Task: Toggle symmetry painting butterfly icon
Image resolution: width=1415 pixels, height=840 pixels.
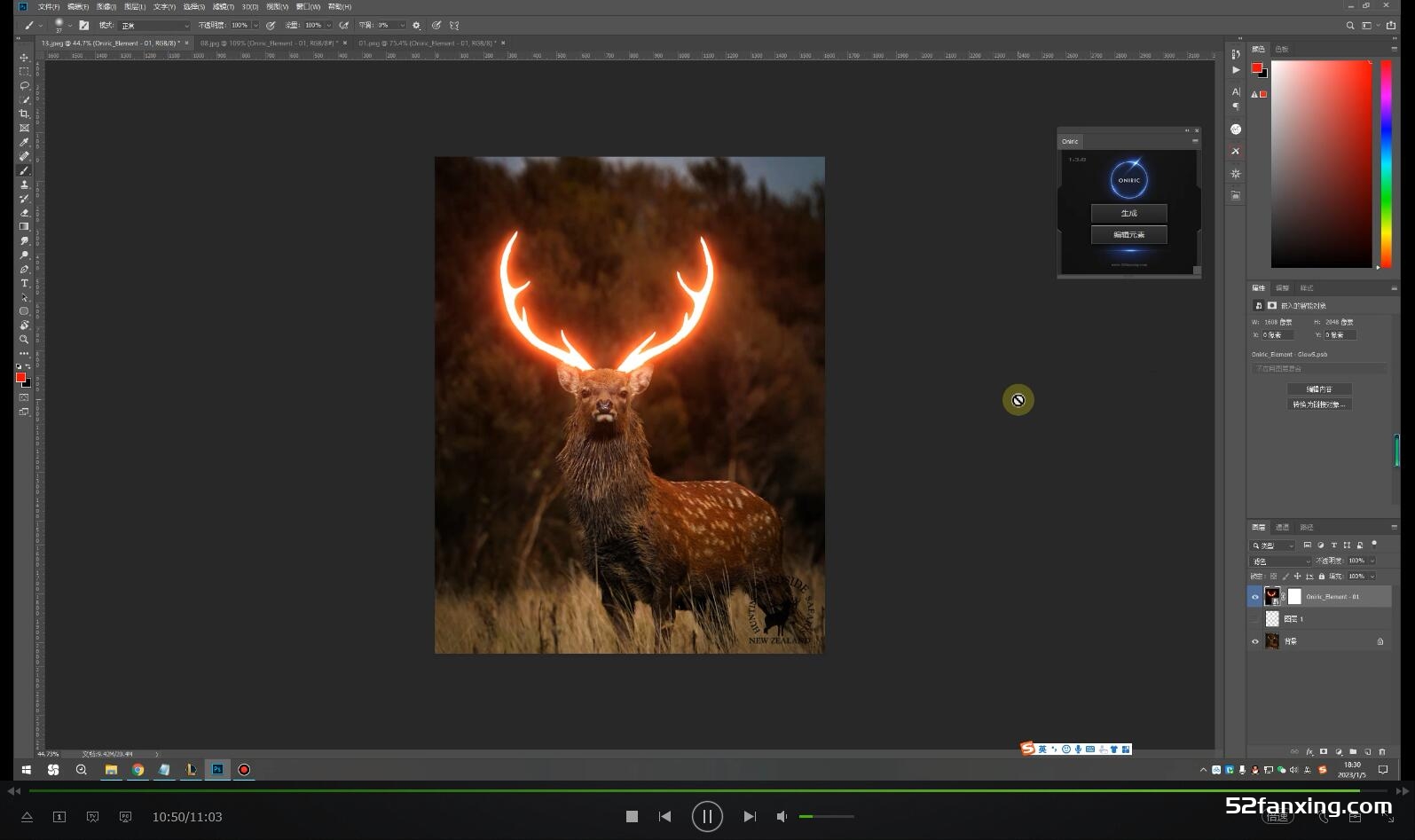Action: point(454,26)
